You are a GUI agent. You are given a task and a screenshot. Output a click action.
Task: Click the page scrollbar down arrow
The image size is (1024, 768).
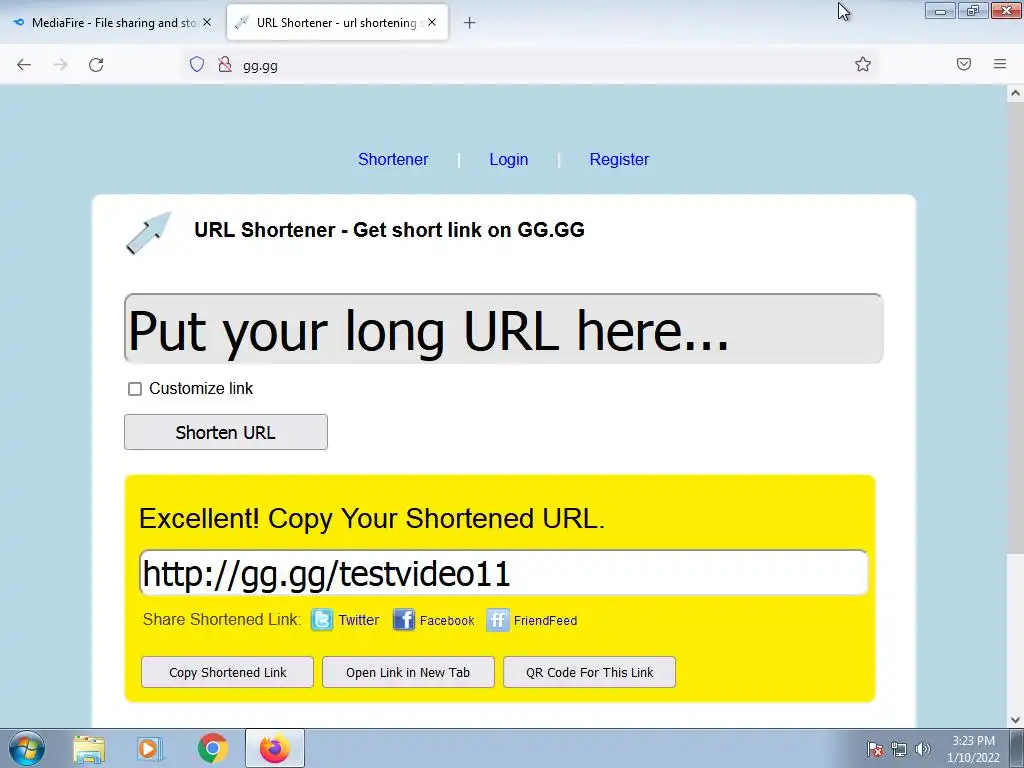point(1015,720)
